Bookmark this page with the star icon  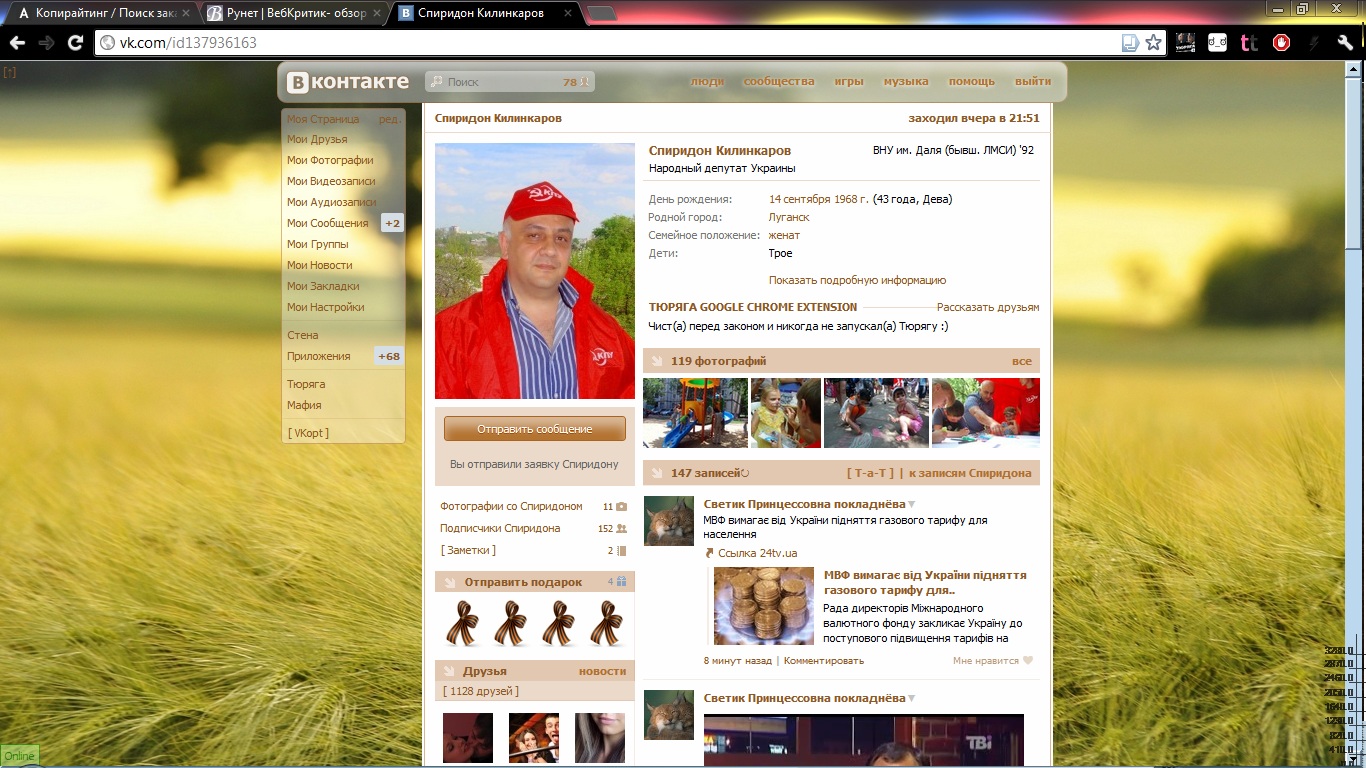point(1153,42)
